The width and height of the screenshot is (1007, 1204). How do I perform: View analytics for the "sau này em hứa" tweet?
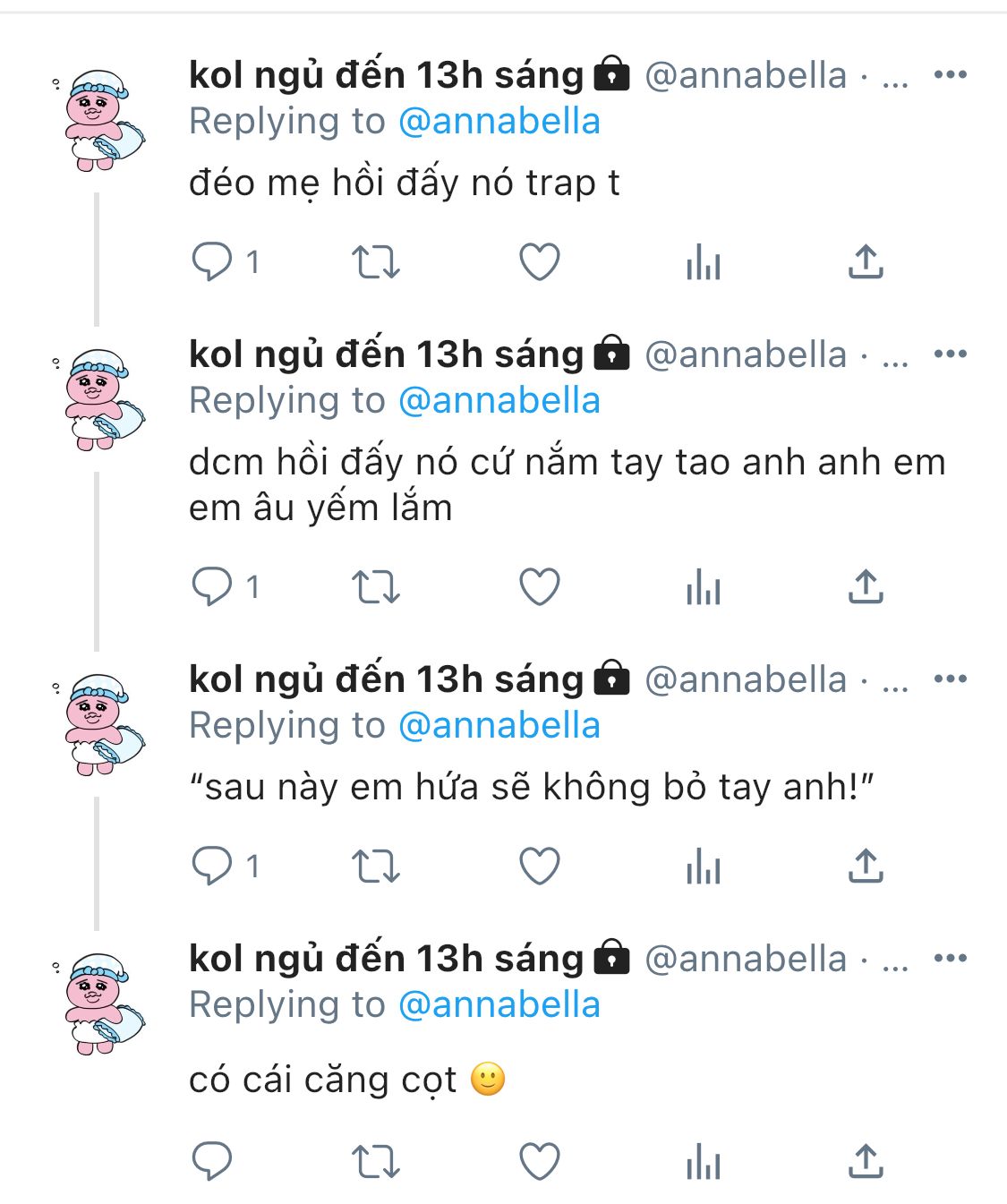click(x=703, y=867)
